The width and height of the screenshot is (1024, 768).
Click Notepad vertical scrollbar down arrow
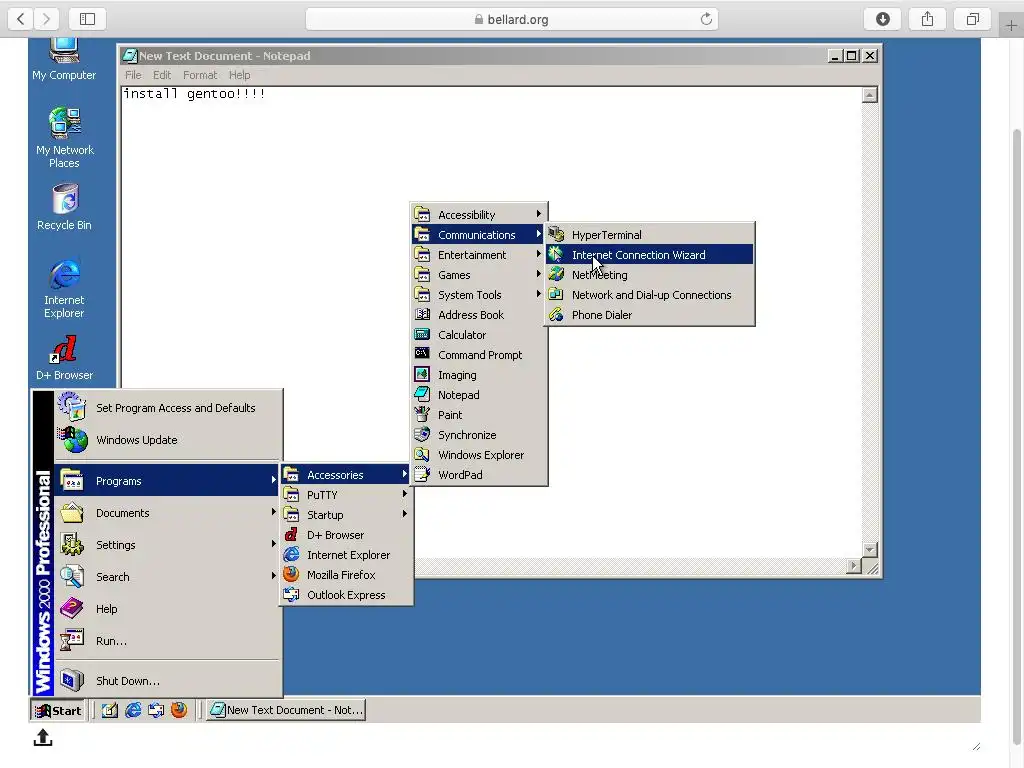(x=869, y=550)
